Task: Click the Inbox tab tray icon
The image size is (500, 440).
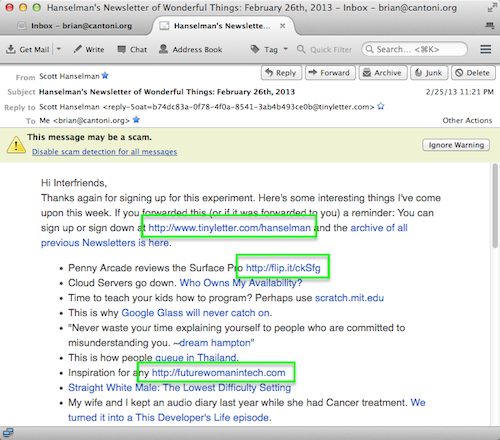Action: 22,26
